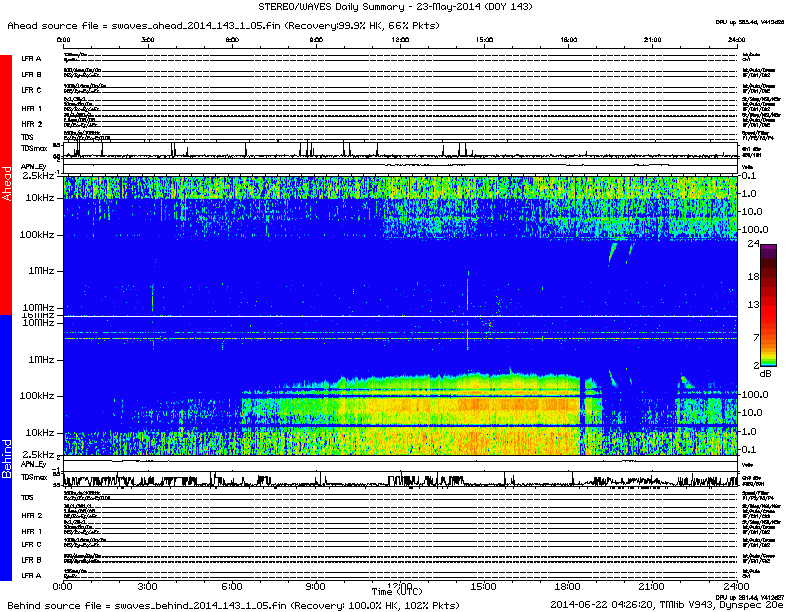Viewport: 792px width, 612px height.
Task: Click the APM_Ey label in Behind section
Action: coord(33,464)
